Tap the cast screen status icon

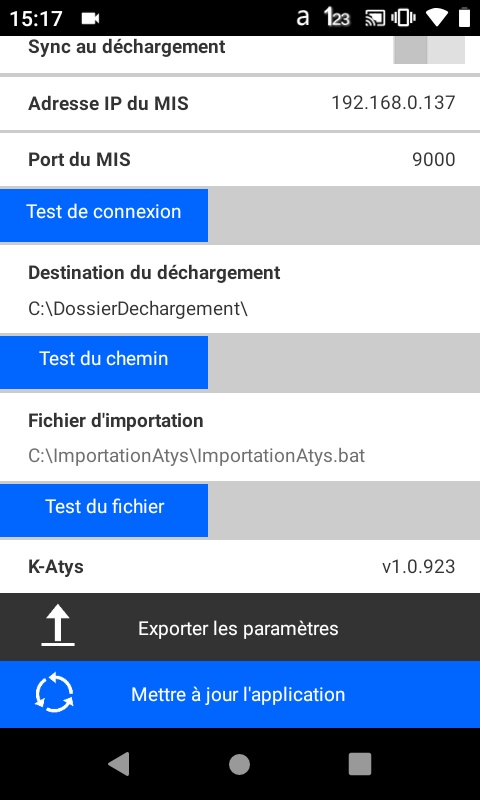(375, 18)
